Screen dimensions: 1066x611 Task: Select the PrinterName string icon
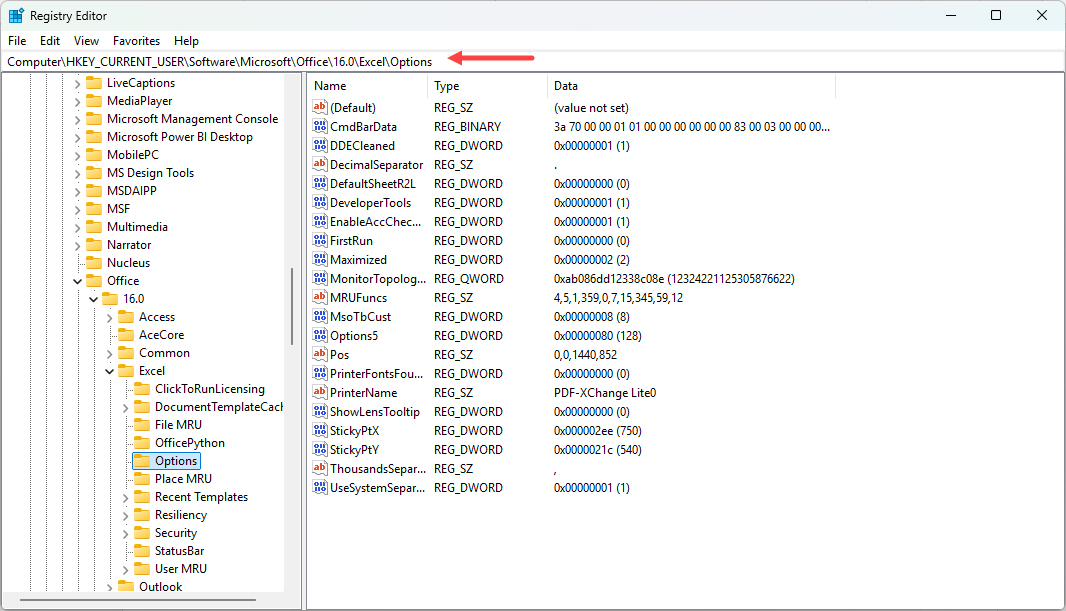(320, 392)
